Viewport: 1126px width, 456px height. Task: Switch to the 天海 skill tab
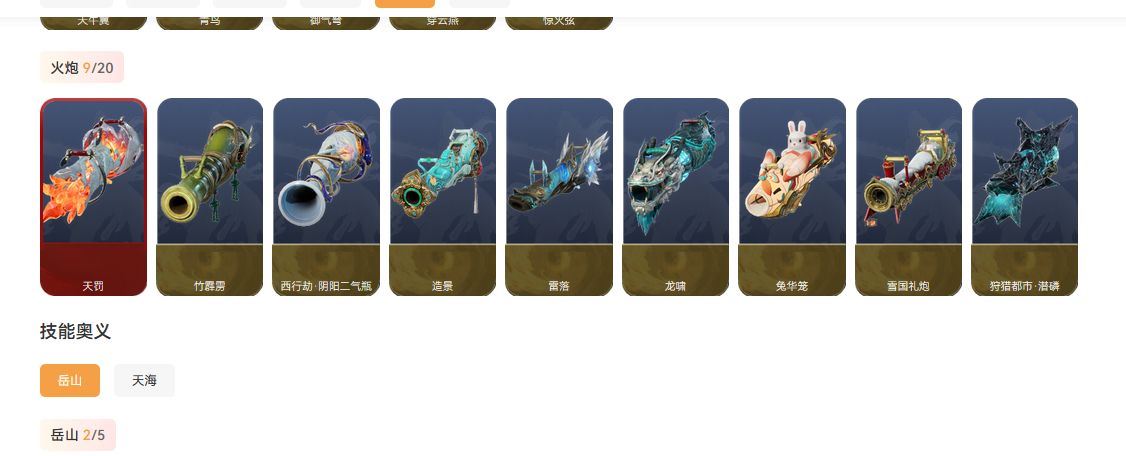[144, 381]
